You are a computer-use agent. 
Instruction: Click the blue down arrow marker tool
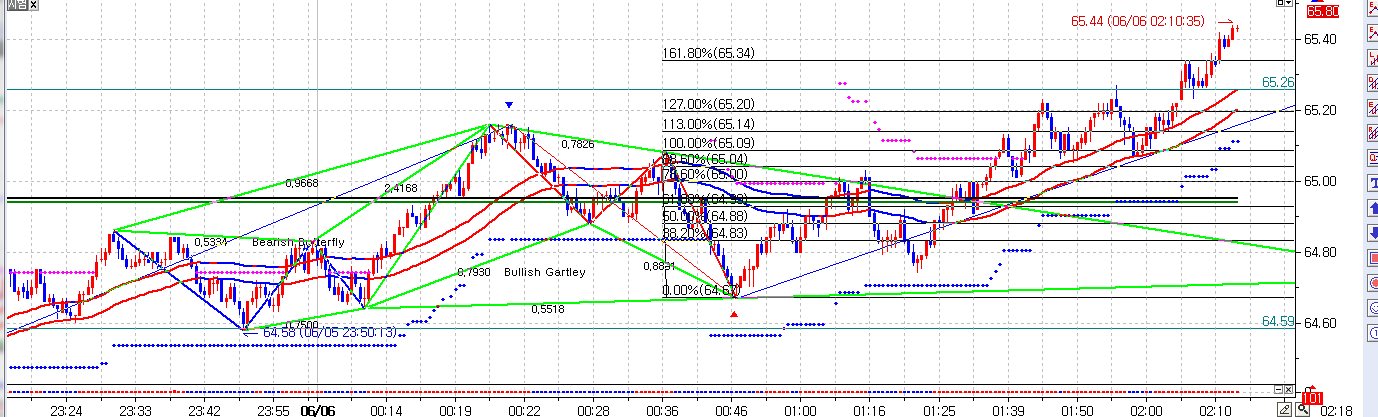point(1371,232)
